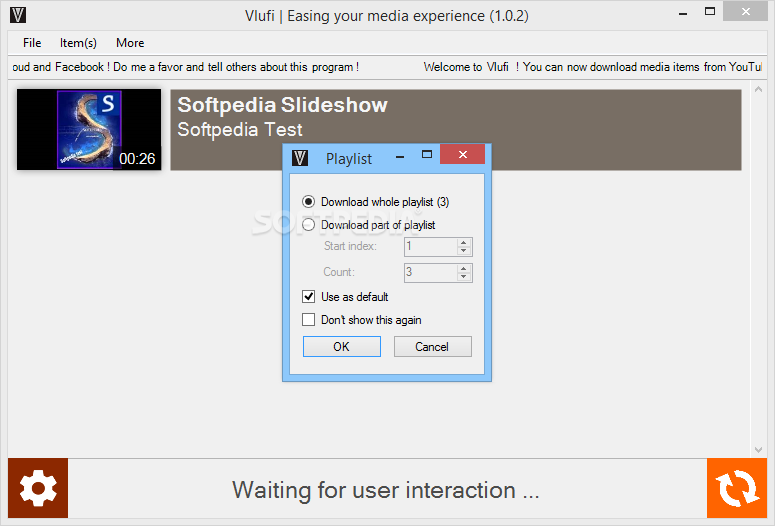Click the Count input field
Screen dimensions: 775x526
(431, 272)
